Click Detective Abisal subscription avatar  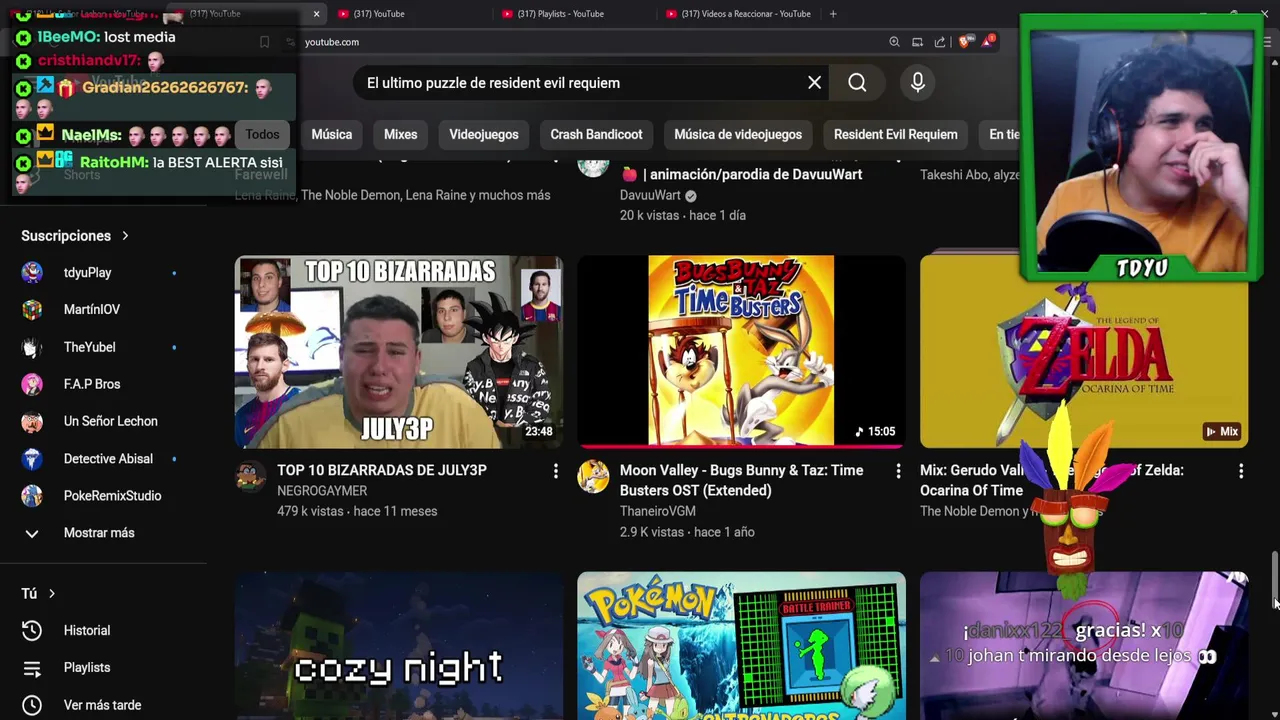(32, 459)
